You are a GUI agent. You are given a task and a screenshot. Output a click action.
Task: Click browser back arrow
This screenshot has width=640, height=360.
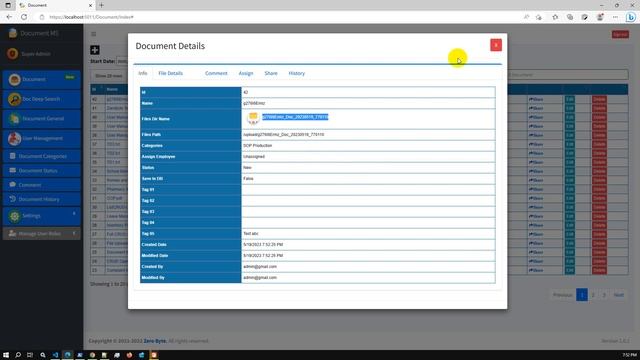tap(9, 17)
